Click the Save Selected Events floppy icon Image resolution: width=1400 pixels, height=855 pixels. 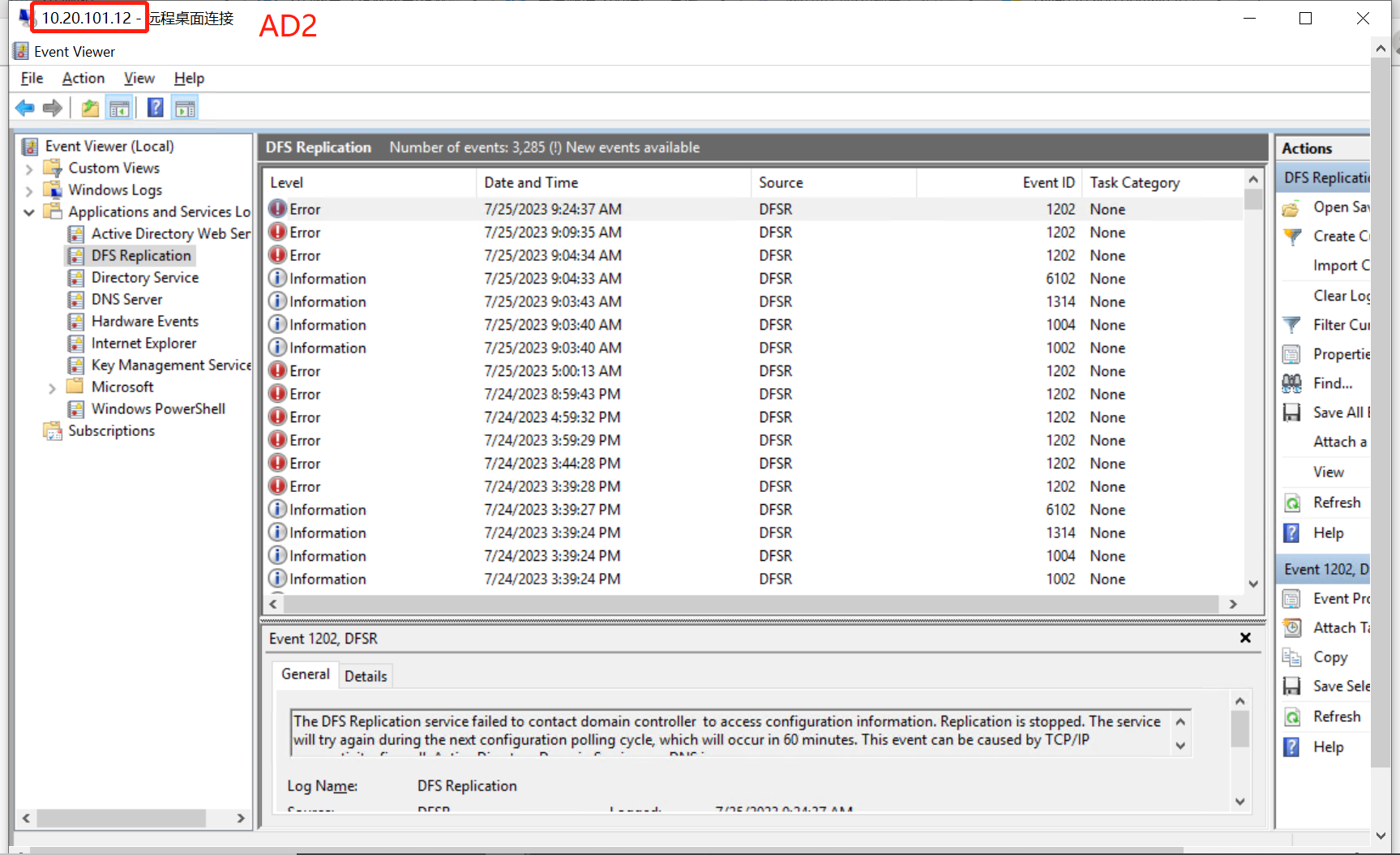tap(1291, 686)
